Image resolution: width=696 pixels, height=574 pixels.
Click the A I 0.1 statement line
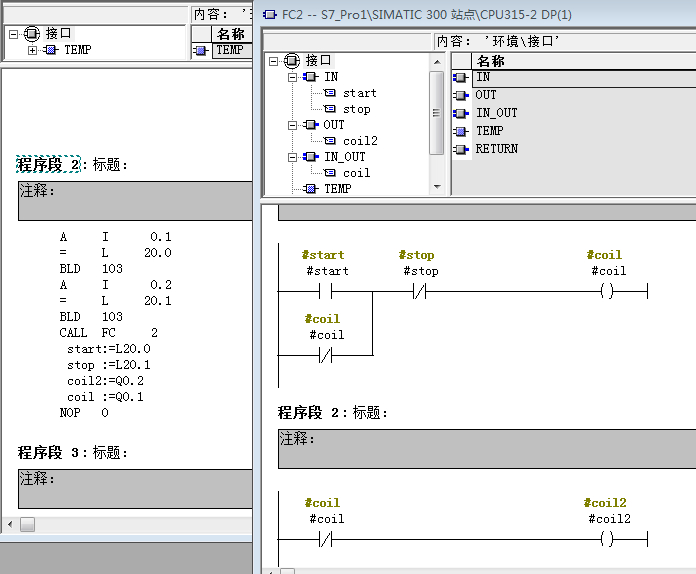[x=115, y=237]
